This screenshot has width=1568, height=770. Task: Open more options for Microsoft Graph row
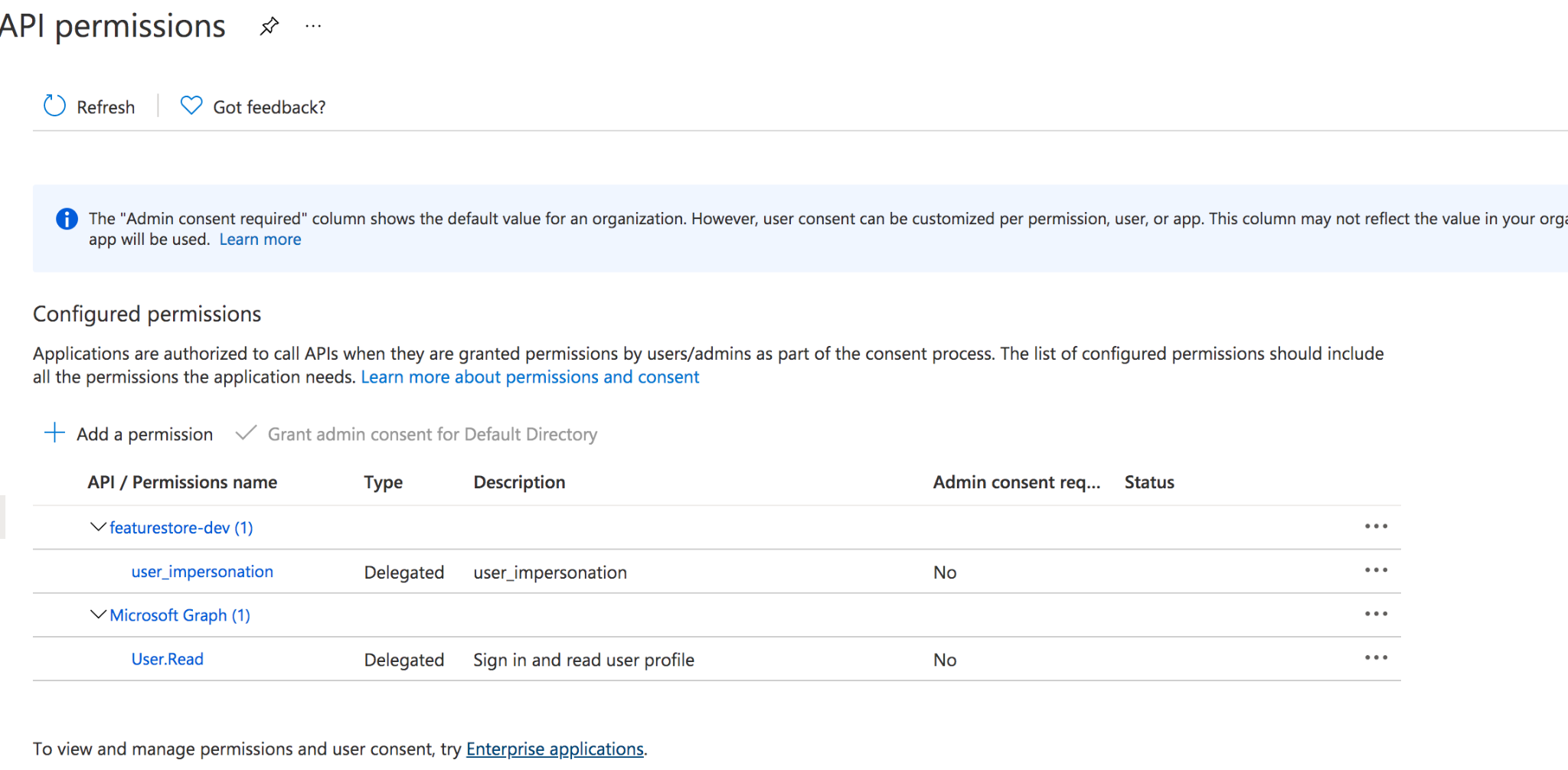(x=1375, y=614)
